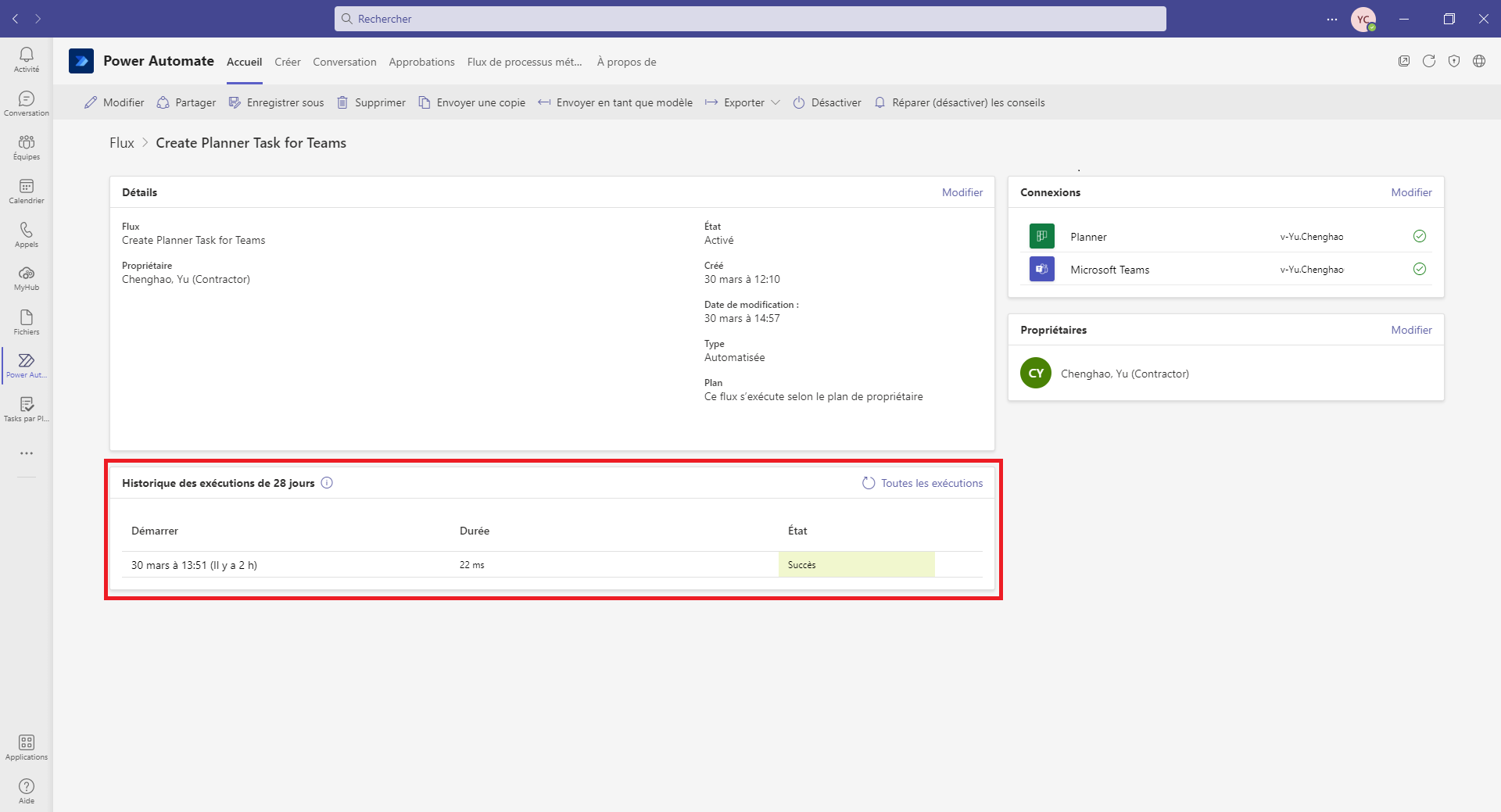Click the État column header in history
Image resolution: width=1501 pixels, height=812 pixels.
[x=797, y=531]
